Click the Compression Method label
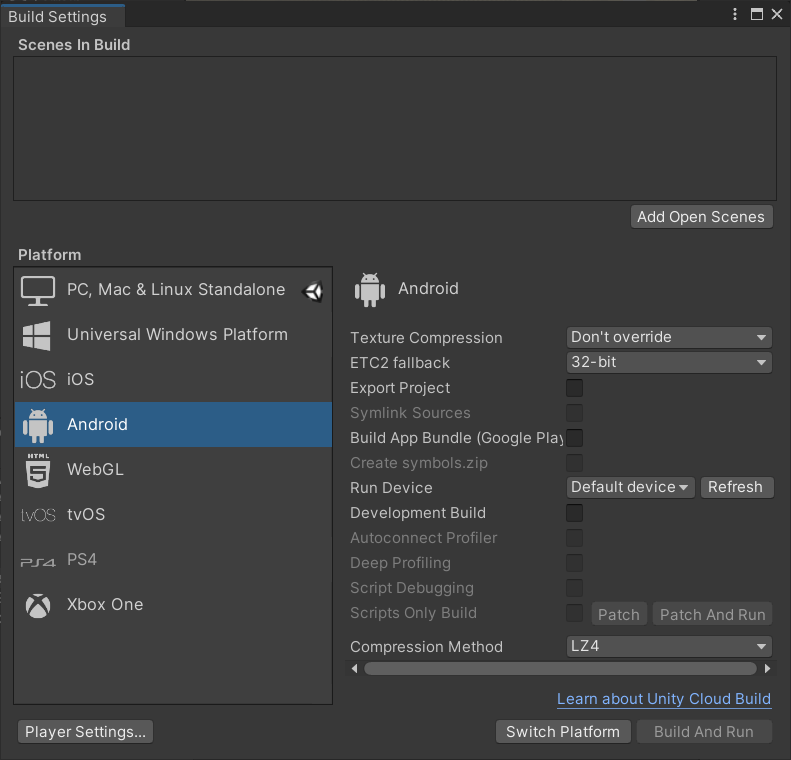This screenshot has height=760, width=791. [x=426, y=647]
